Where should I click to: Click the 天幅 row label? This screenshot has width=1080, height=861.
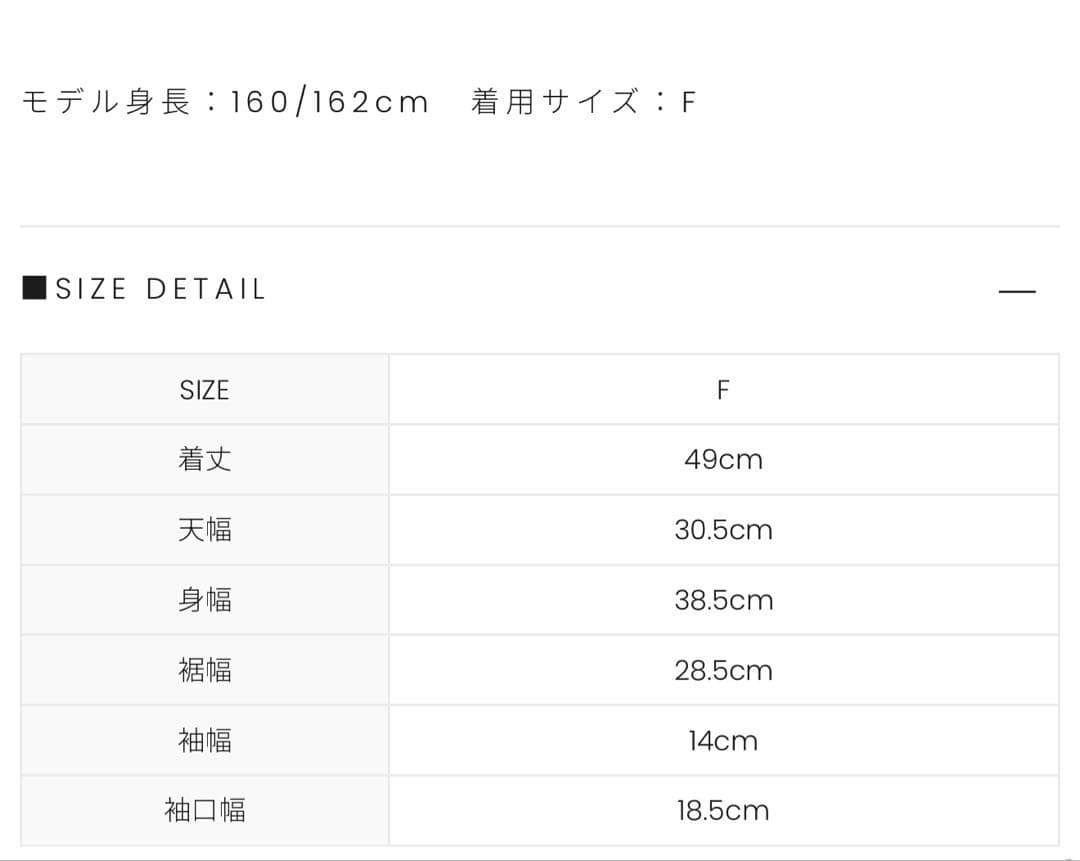coord(205,530)
